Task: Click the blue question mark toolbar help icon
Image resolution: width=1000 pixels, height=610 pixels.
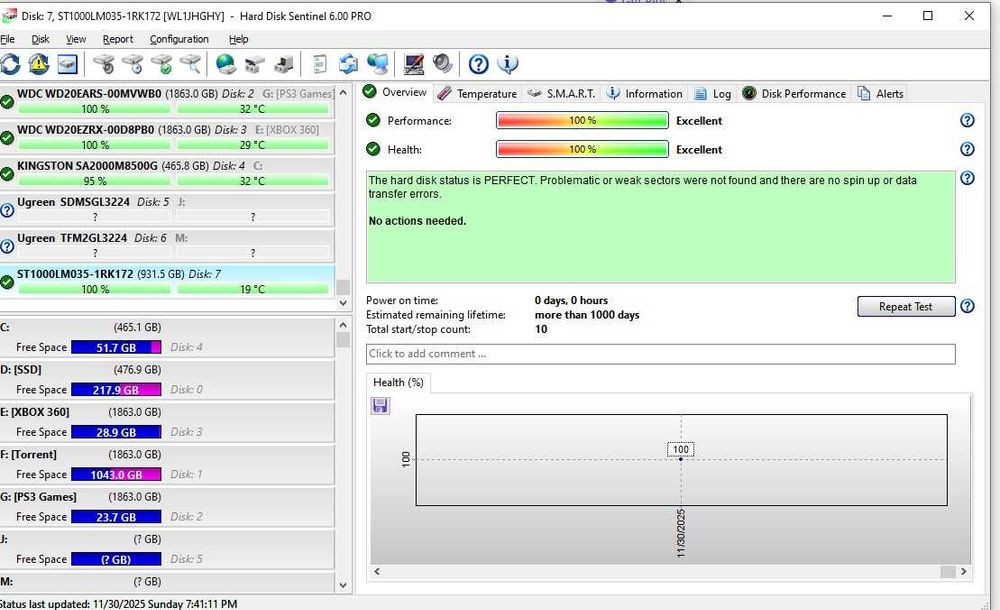Action: [478, 64]
